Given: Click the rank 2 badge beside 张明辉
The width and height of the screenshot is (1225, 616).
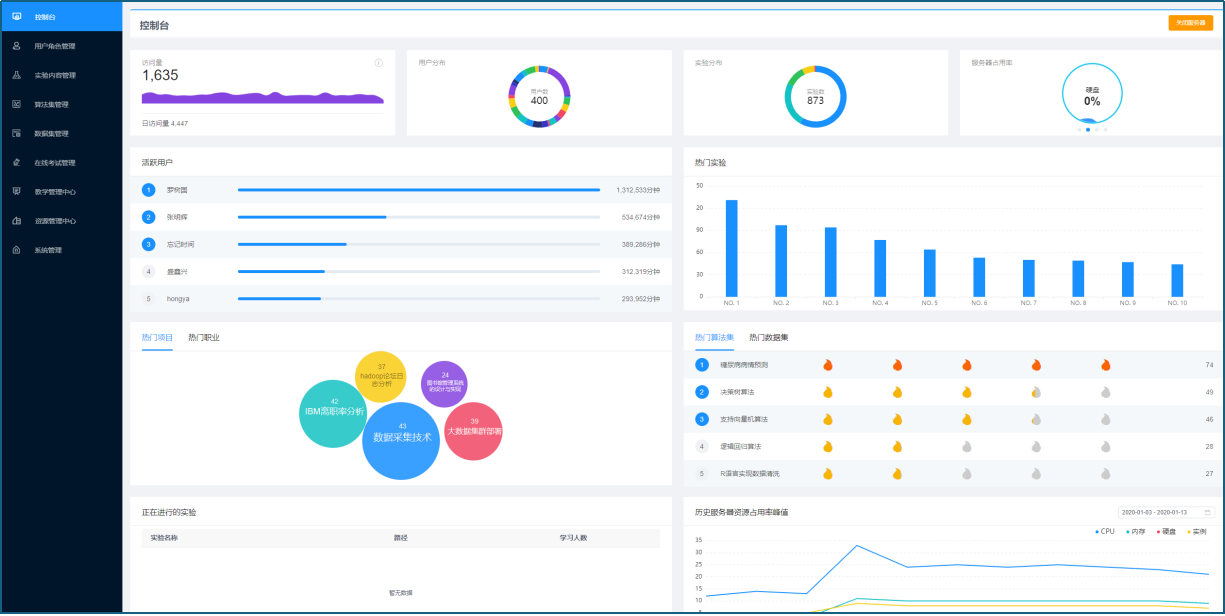Looking at the screenshot, I should [x=148, y=216].
